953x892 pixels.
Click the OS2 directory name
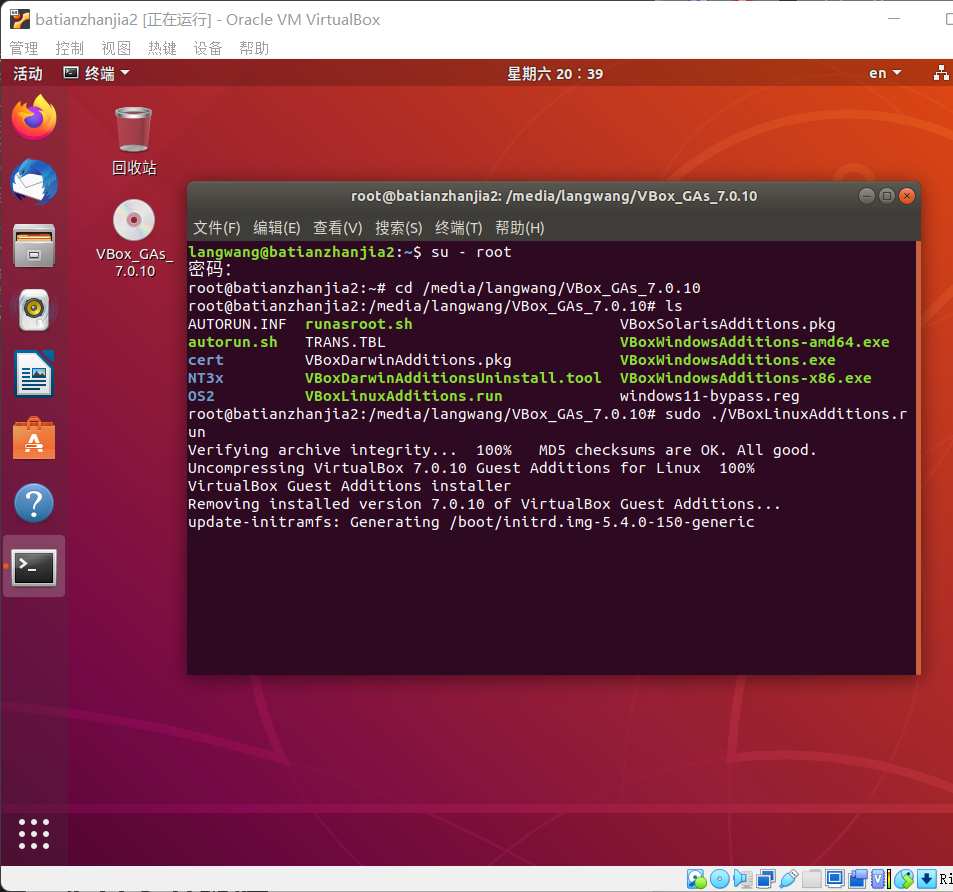201,396
